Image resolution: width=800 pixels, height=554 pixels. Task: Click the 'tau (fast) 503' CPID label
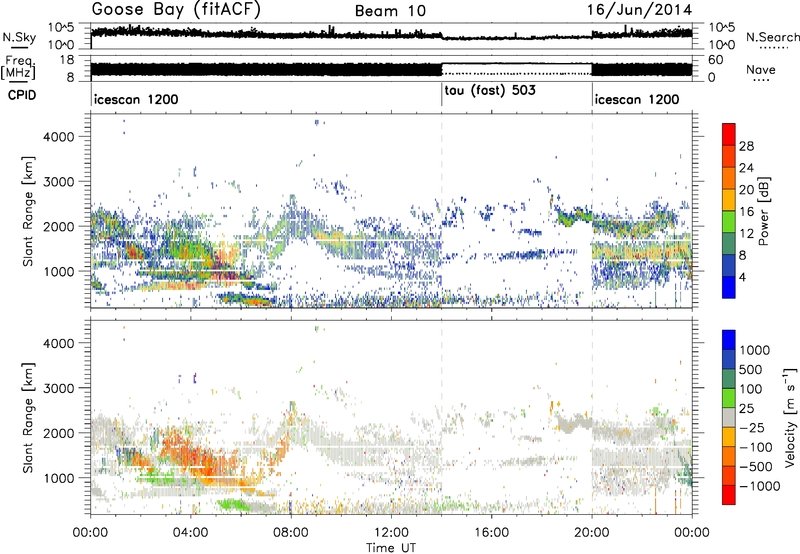490,91
